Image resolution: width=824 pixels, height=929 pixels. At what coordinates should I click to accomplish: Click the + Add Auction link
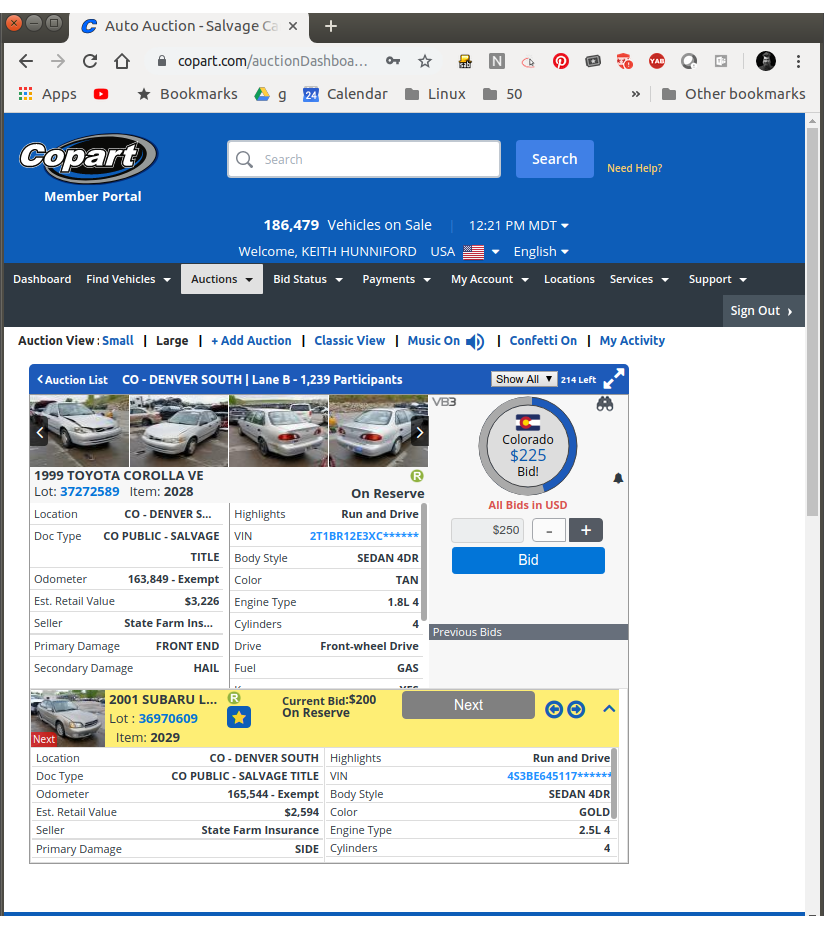tap(251, 341)
